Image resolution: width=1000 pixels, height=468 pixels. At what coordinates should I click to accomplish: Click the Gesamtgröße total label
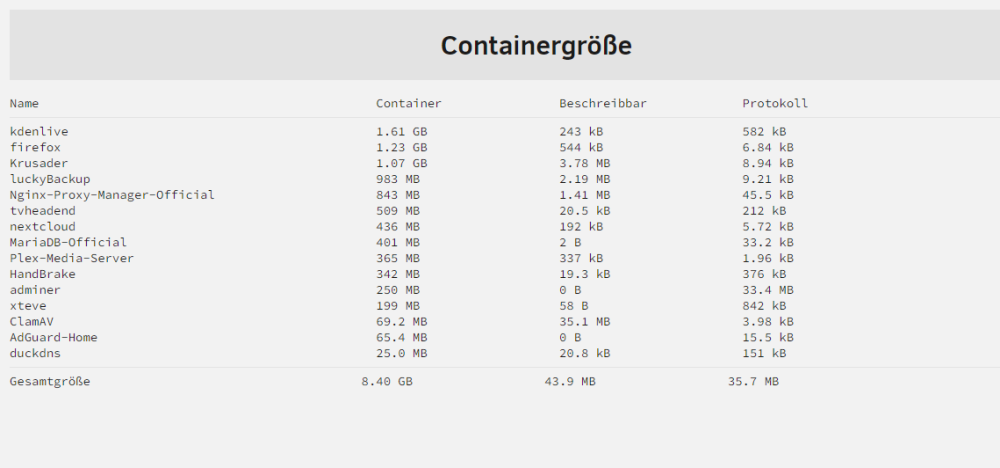tap(50, 382)
